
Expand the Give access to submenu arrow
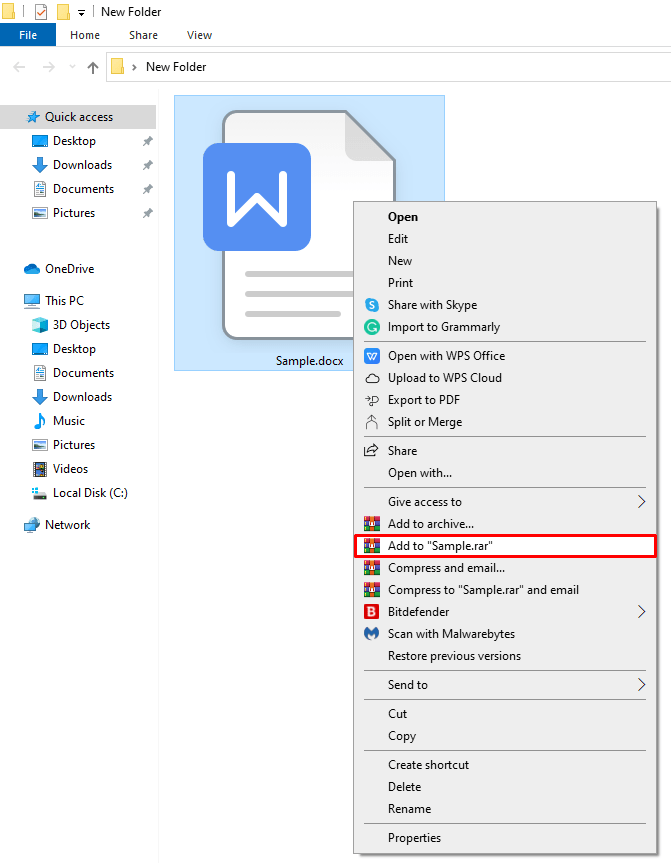[641, 501]
